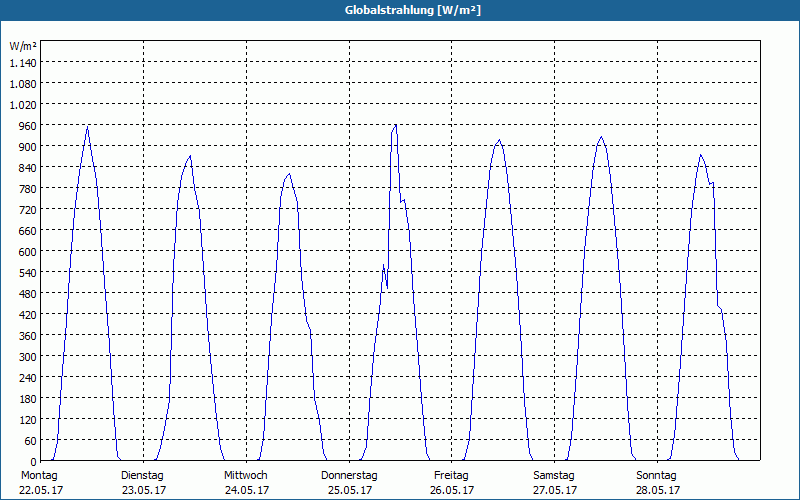
Task: Select the 660 y-axis value
Action: [28, 231]
